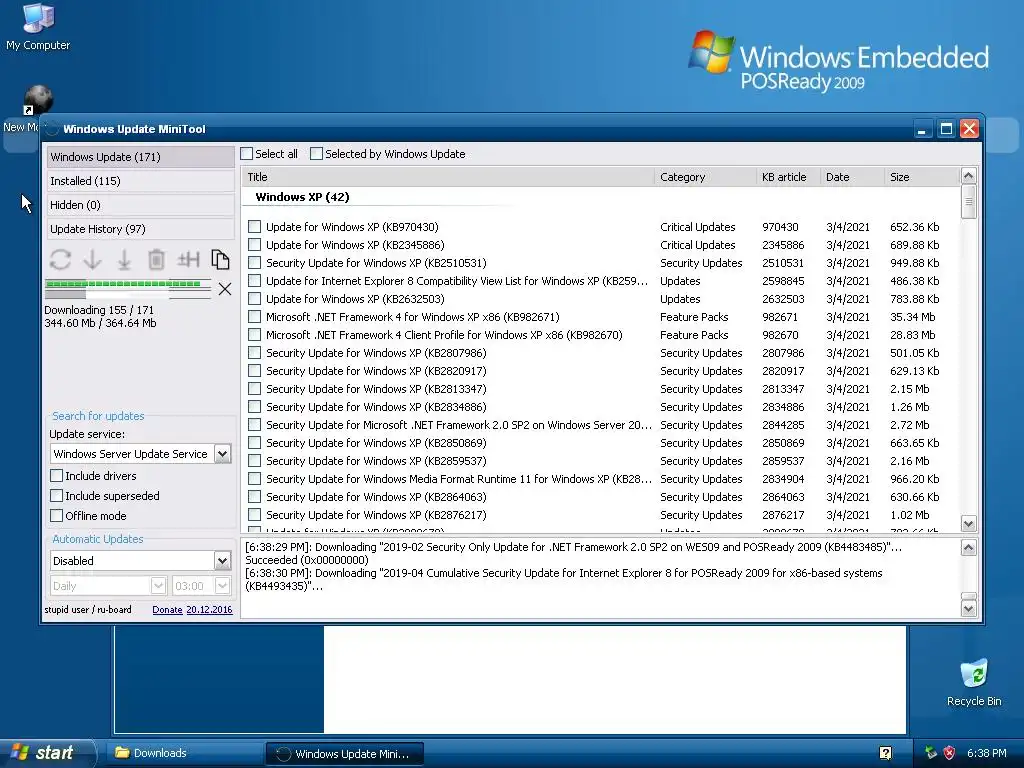Click the Windows XP (42) group header

(x=302, y=197)
